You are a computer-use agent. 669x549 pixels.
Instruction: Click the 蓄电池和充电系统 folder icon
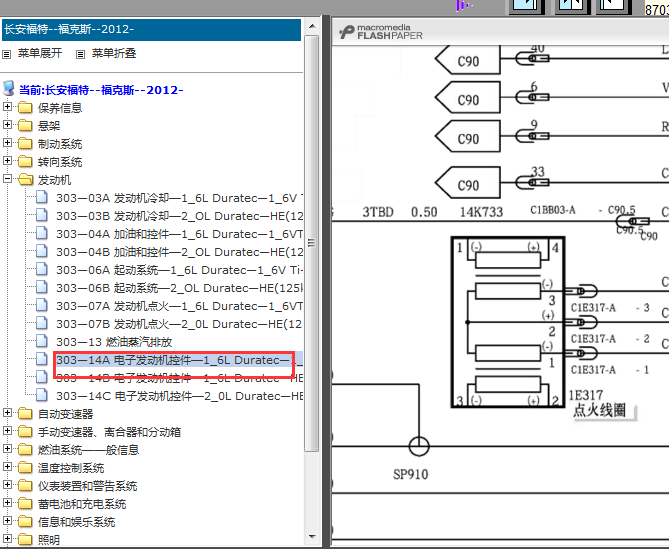[x=25, y=503]
